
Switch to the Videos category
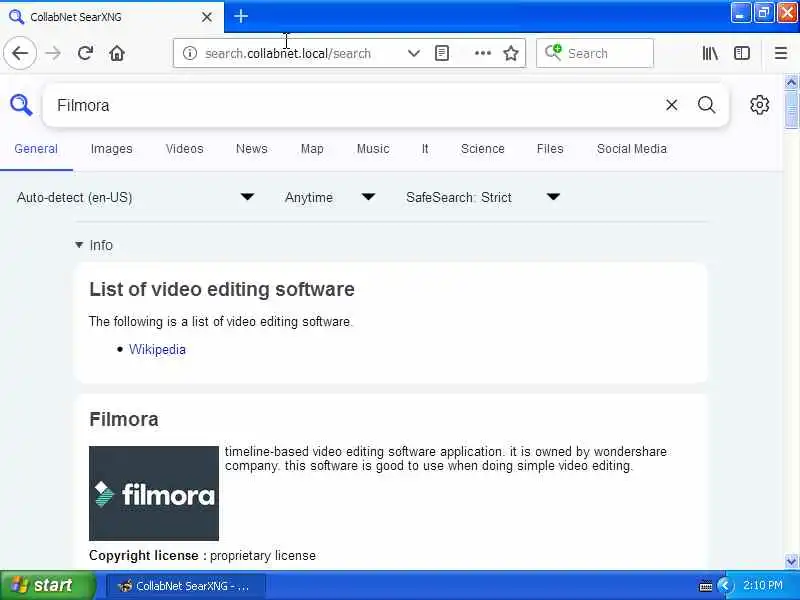tap(184, 148)
